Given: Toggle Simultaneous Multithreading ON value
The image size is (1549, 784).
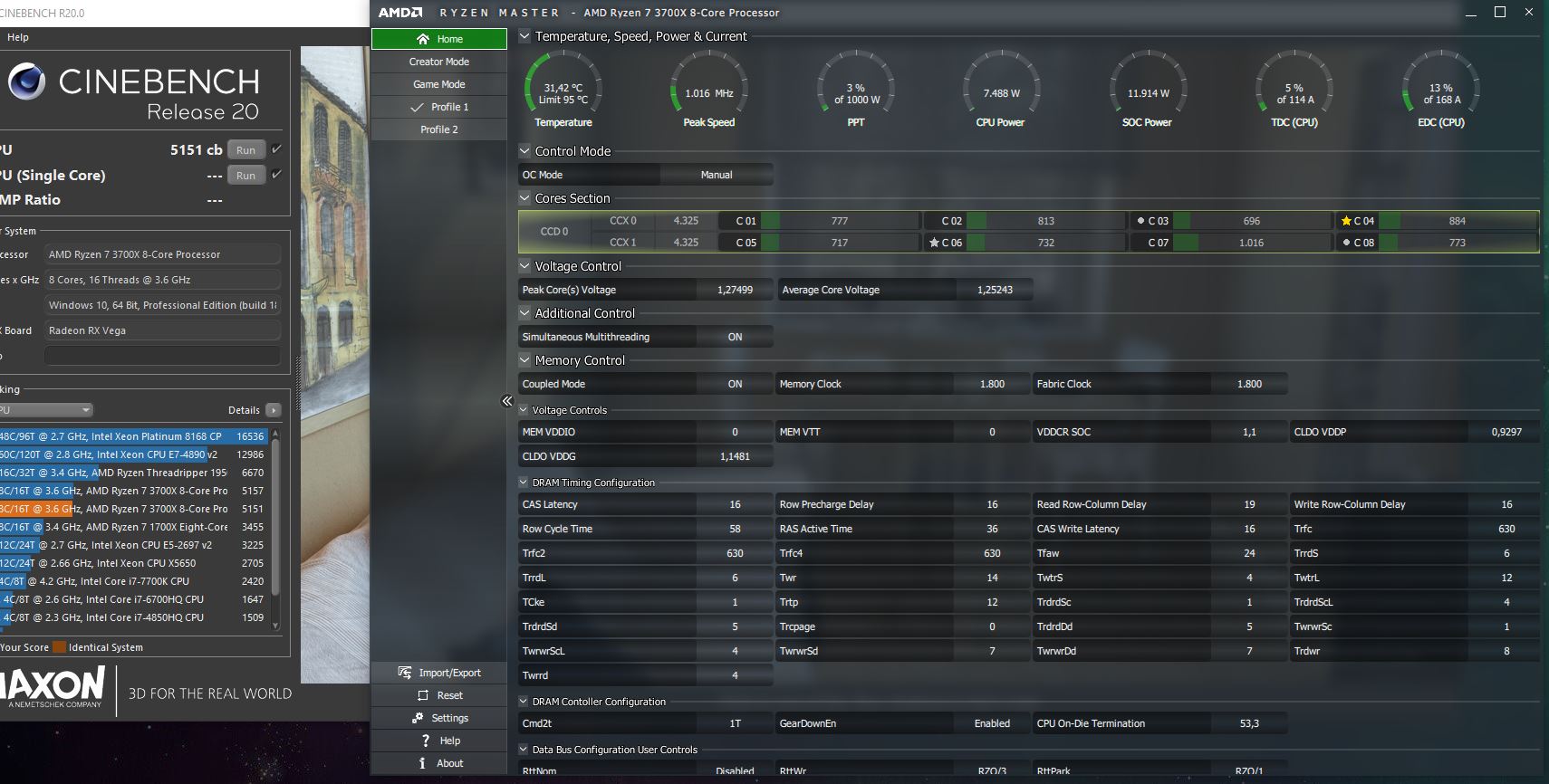Looking at the screenshot, I should coord(735,337).
